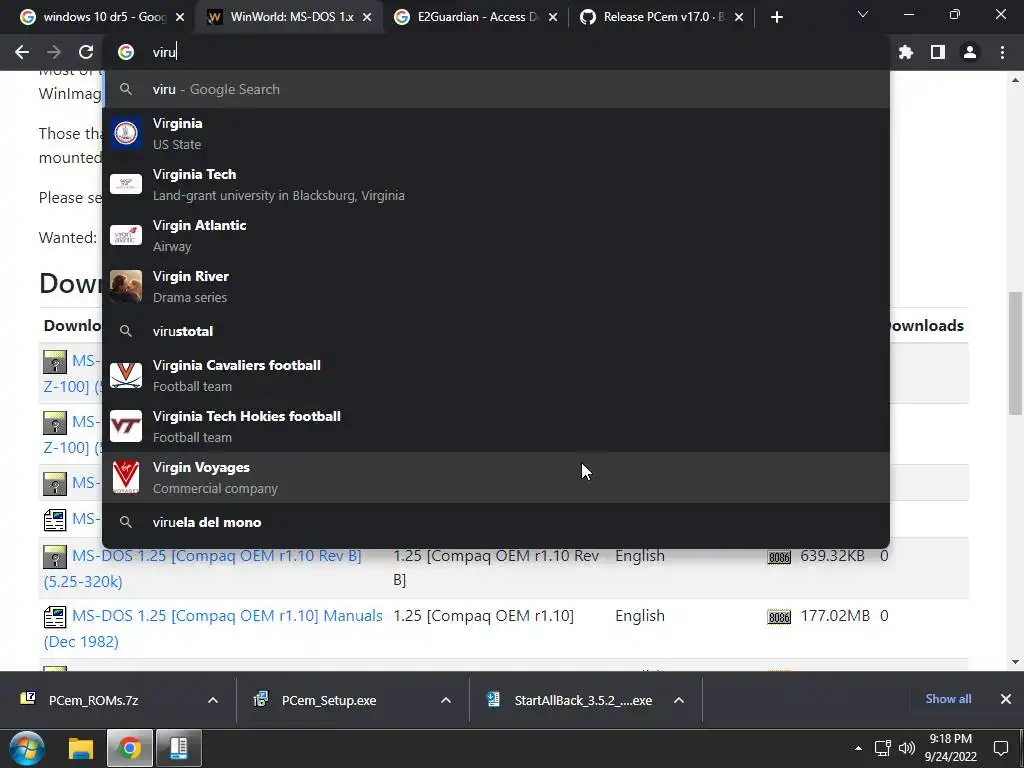Viewport: 1024px width, 768px height.
Task: Open the volume speaker tray icon
Action: pos(906,748)
